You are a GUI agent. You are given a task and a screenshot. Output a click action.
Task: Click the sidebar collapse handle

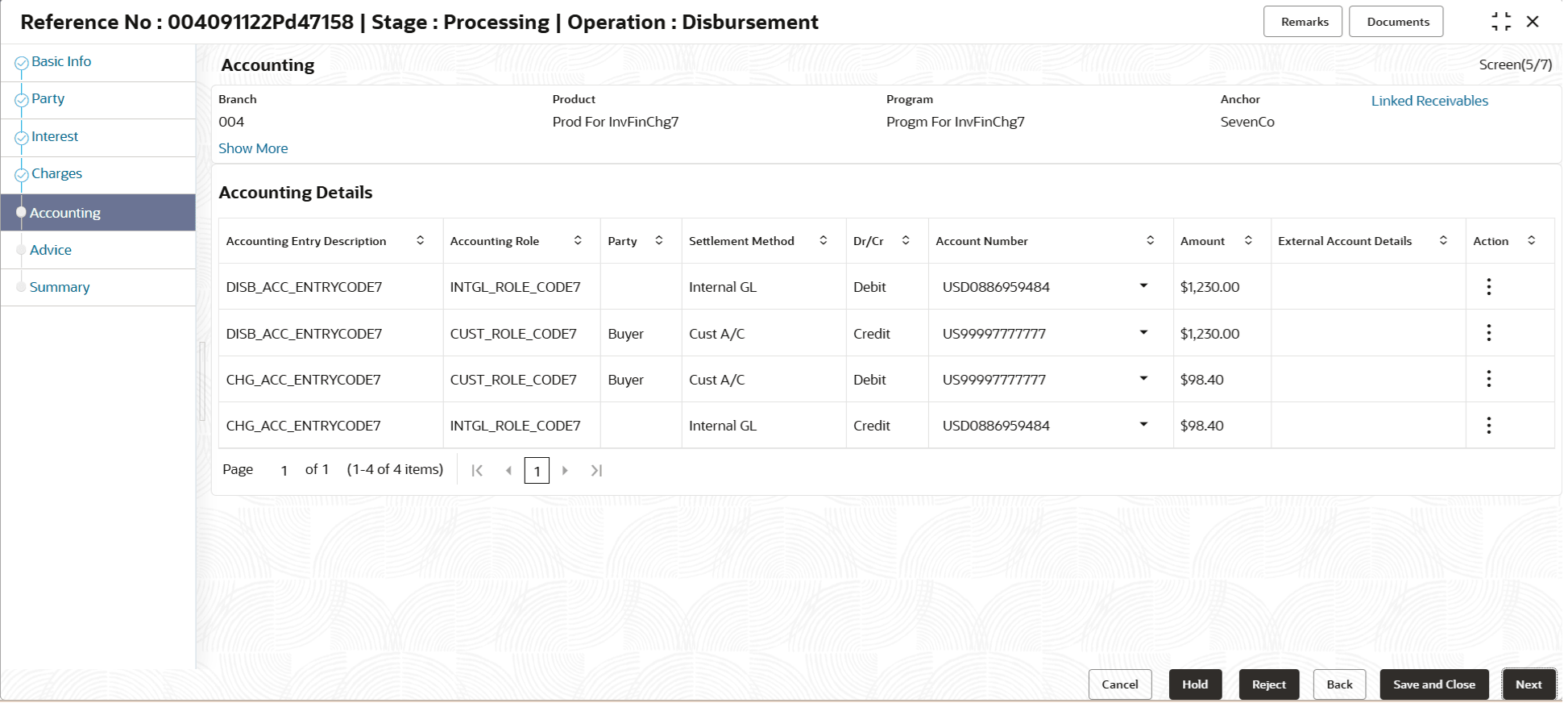[x=201, y=381]
